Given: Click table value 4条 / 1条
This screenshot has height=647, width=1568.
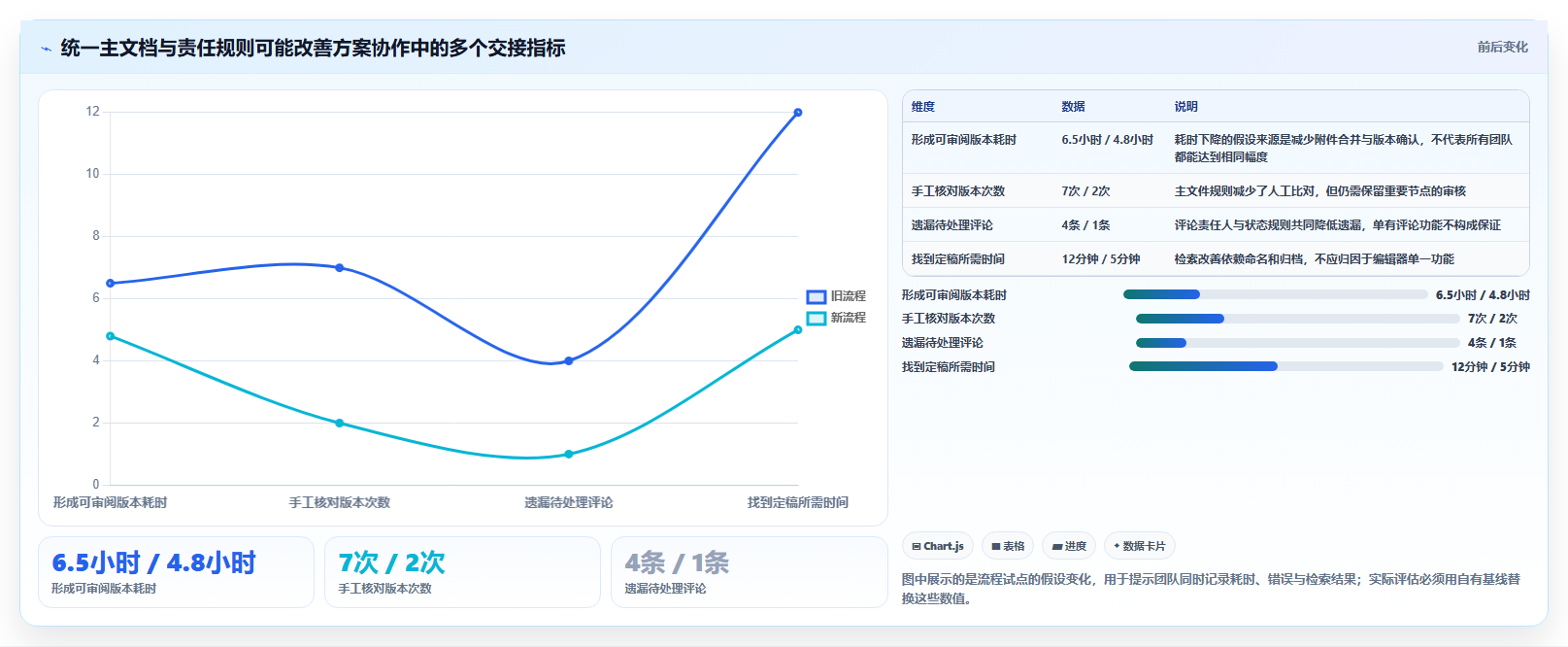Looking at the screenshot, I should [x=1086, y=225].
